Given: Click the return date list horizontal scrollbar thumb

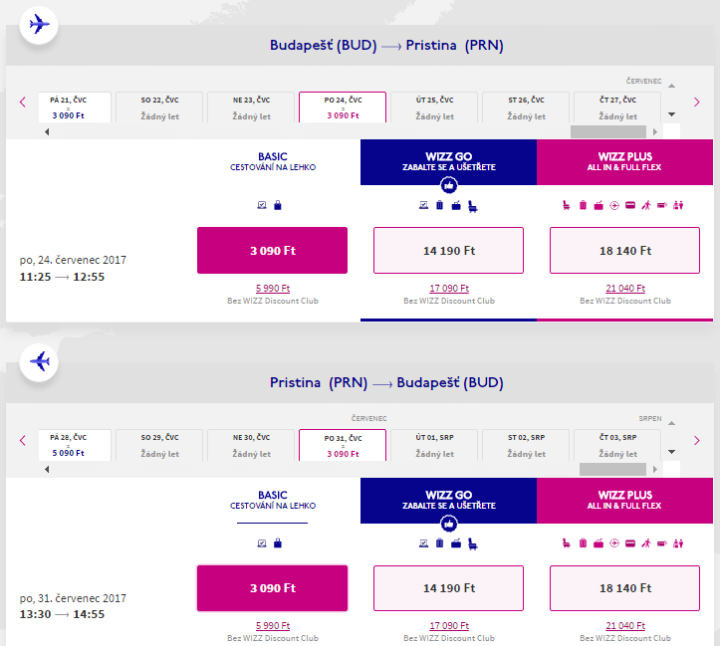Looking at the screenshot, I should point(612,469).
